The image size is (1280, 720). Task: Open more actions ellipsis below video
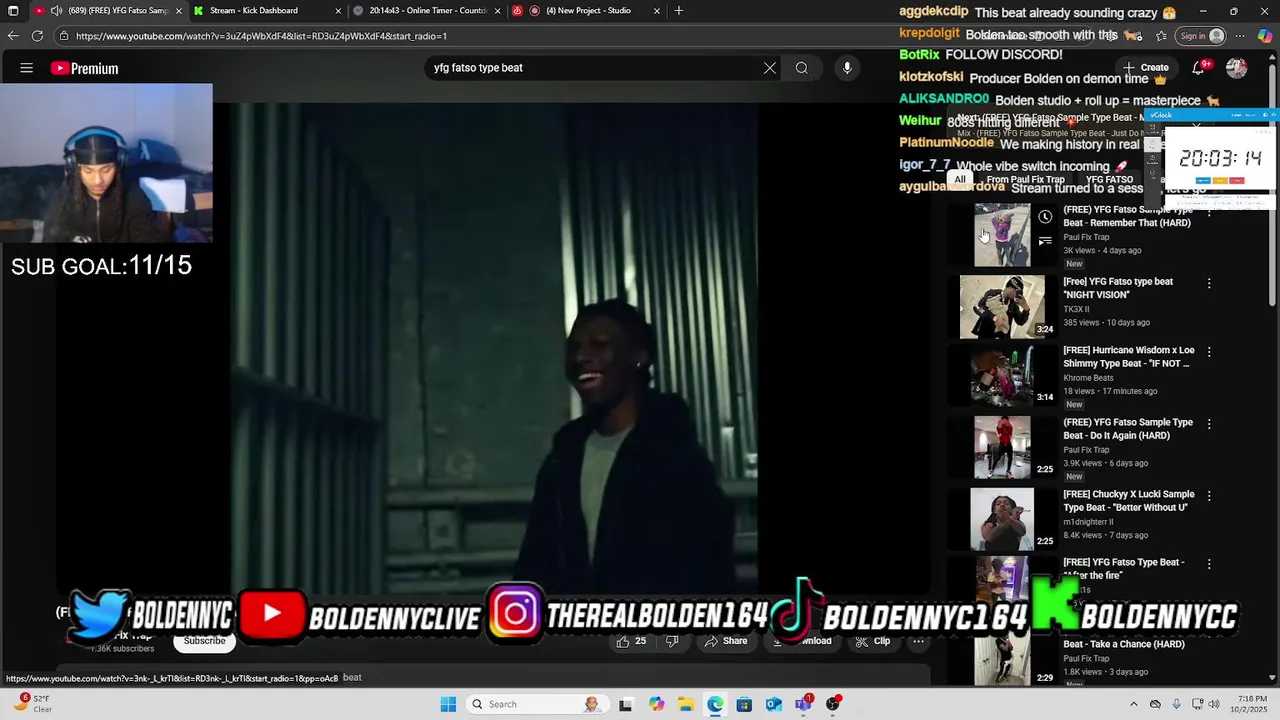[918, 641]
